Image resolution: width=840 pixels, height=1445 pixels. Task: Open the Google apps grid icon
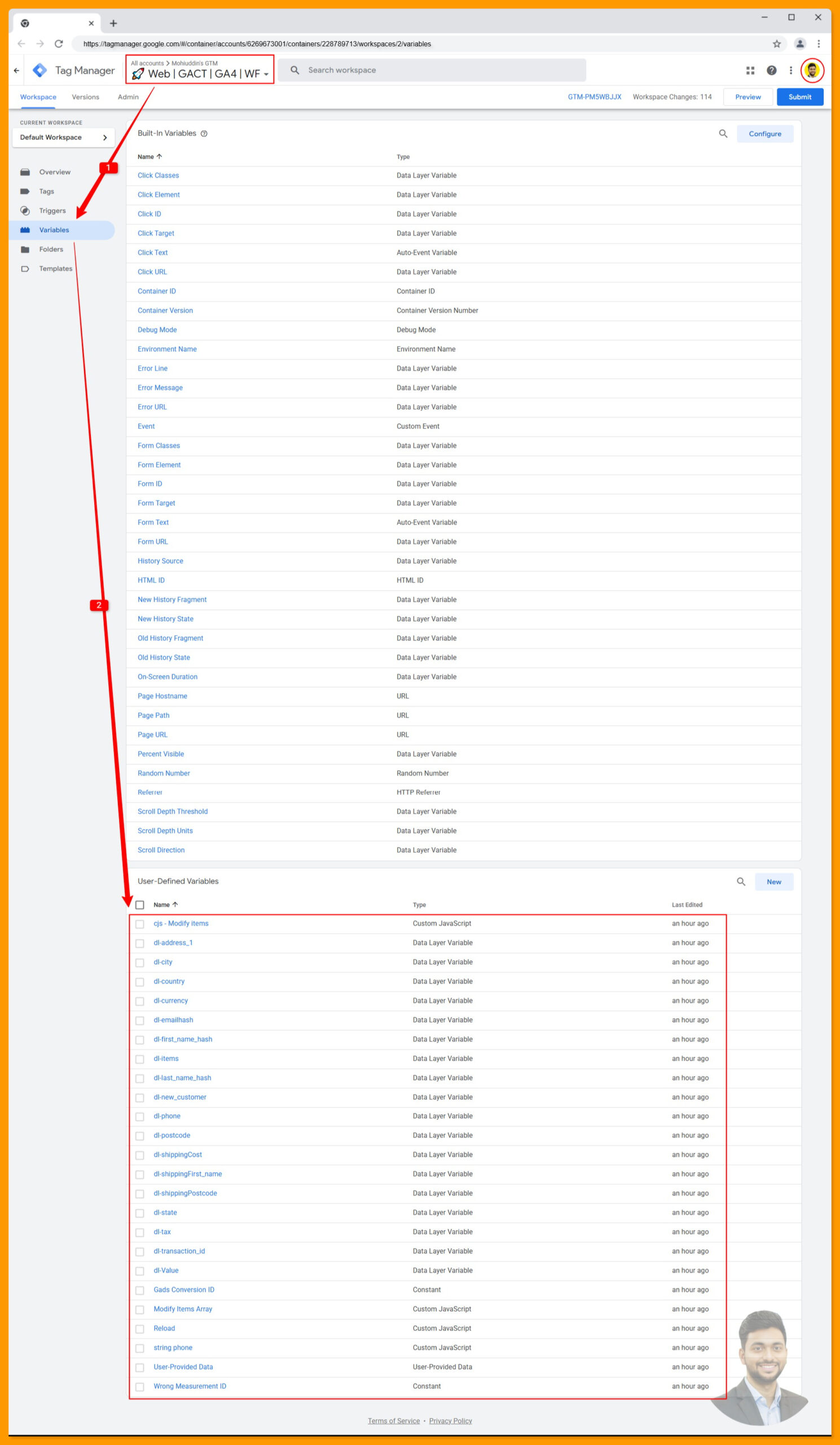click(x=750, y=71)
